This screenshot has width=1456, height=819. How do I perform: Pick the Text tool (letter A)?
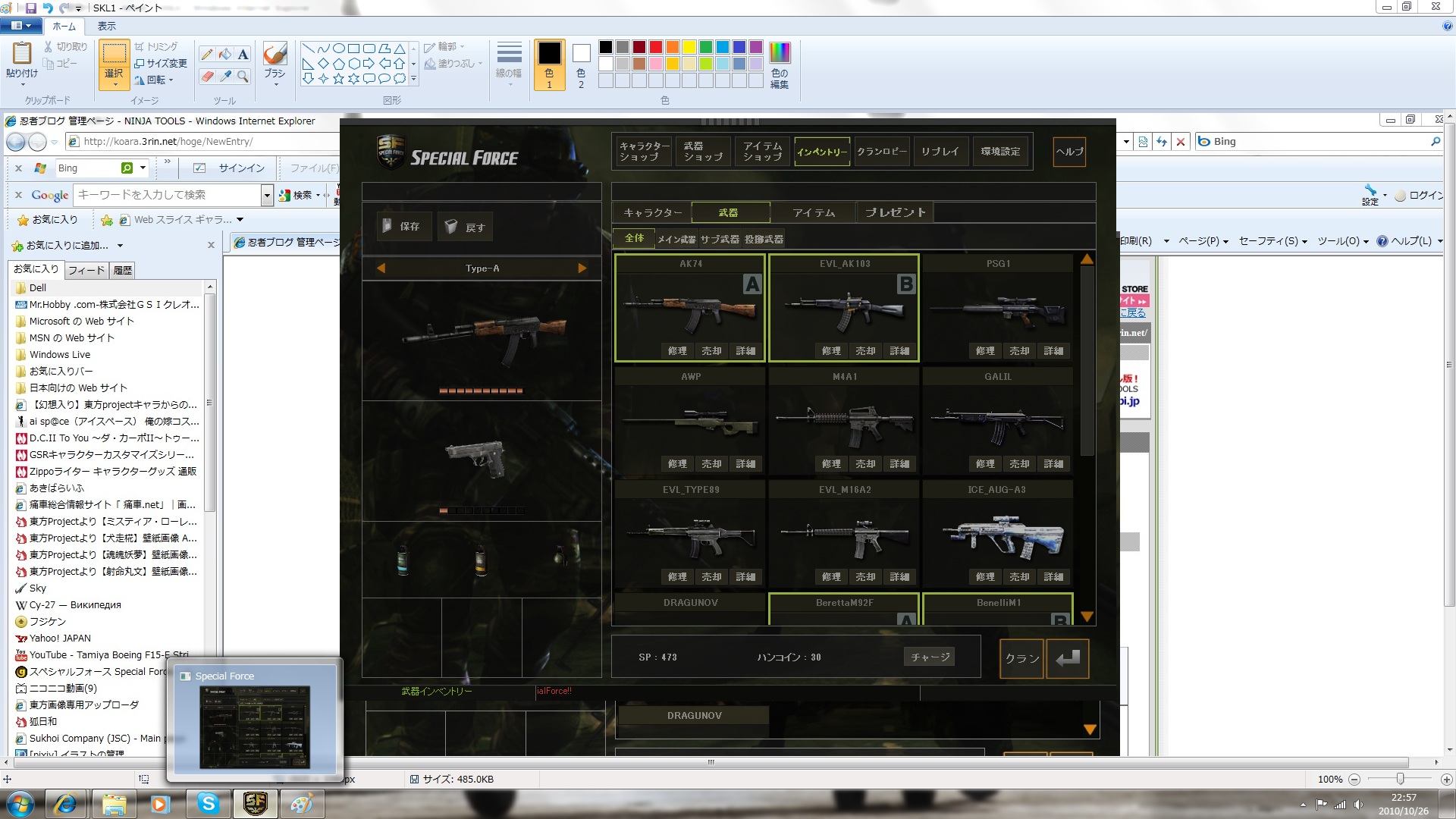coord(243,55)
